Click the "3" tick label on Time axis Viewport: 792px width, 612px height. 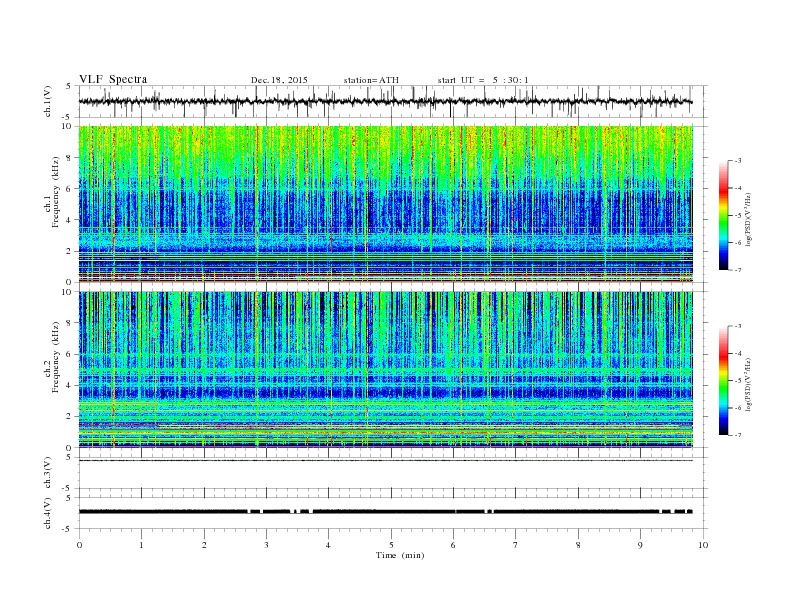266,545
